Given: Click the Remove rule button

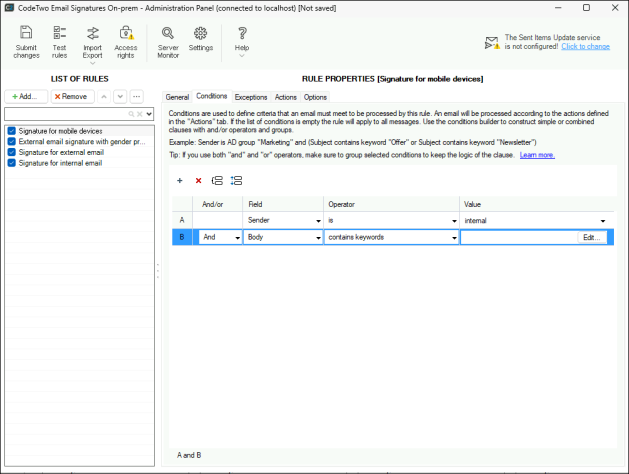Looking at the screenshot, I should coord(73,97).
